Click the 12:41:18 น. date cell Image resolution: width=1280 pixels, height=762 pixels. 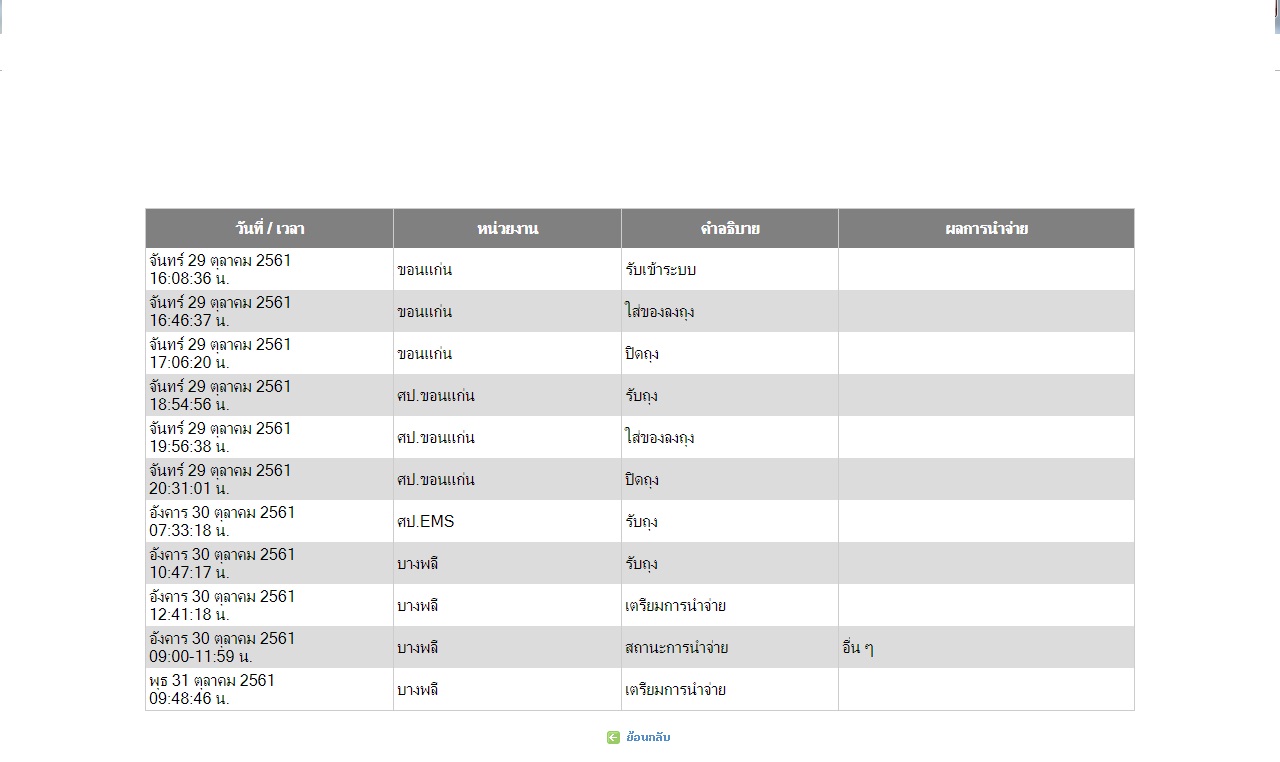point(269,605)
